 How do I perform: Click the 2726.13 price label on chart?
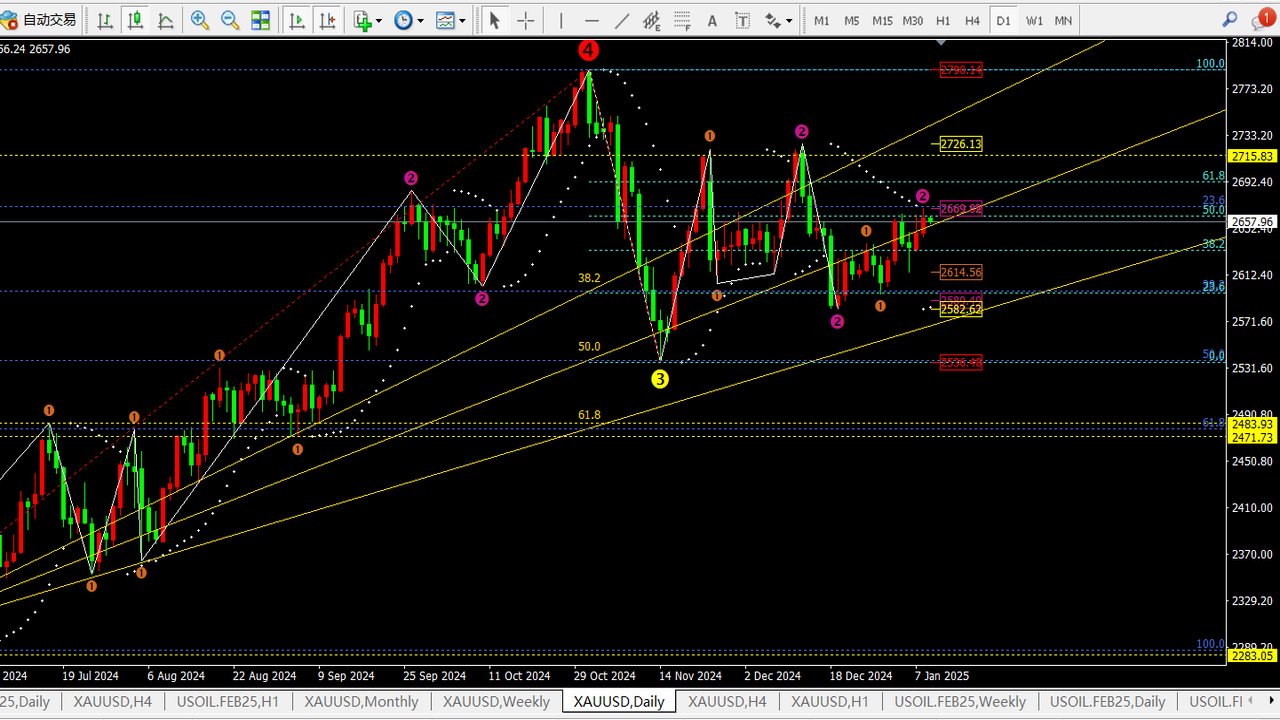[x=960, y=144]
